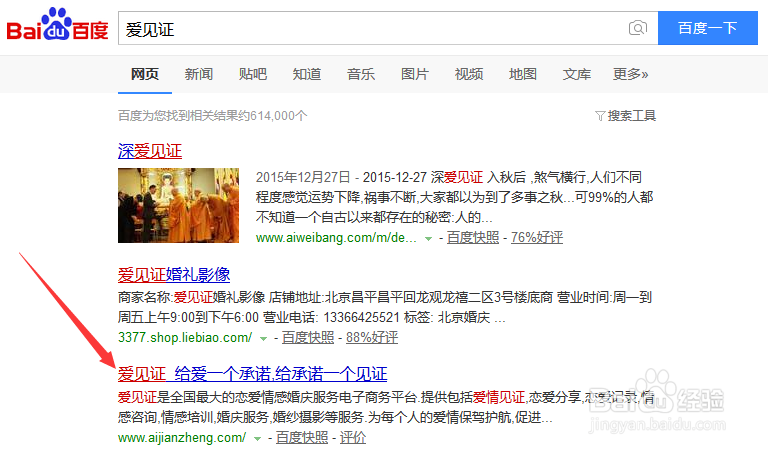
Task: Go to the 知道 tab
Action: coord(307,74)
